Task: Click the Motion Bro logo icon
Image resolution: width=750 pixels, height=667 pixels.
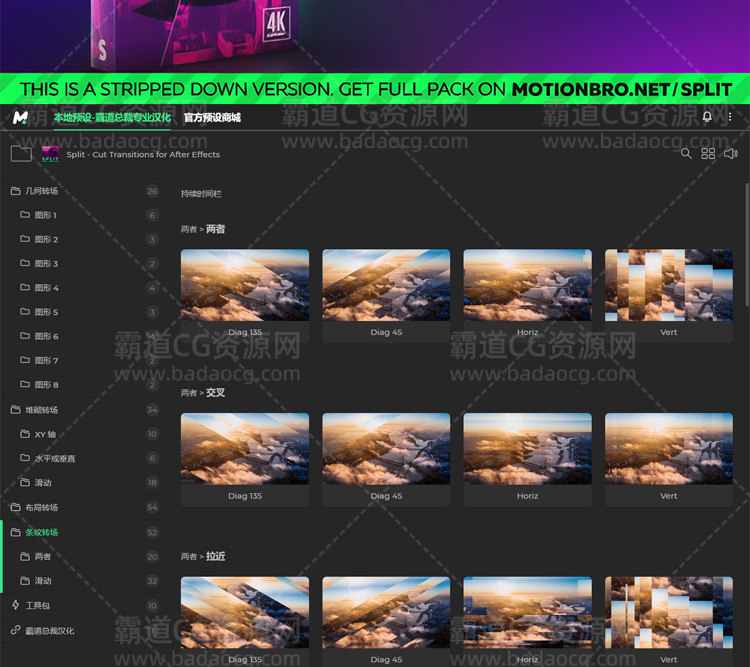Action: pos(20,117)
